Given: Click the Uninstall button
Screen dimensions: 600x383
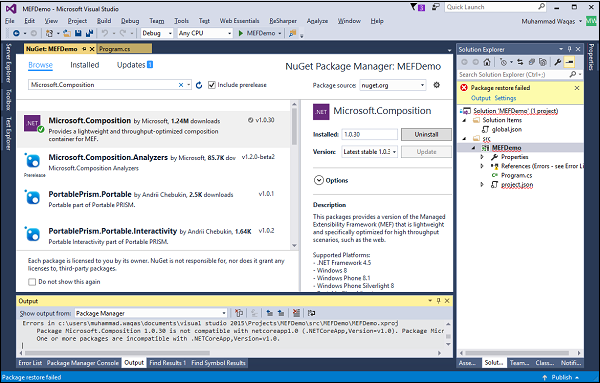Looking at the screenshot, I should 426,134.
